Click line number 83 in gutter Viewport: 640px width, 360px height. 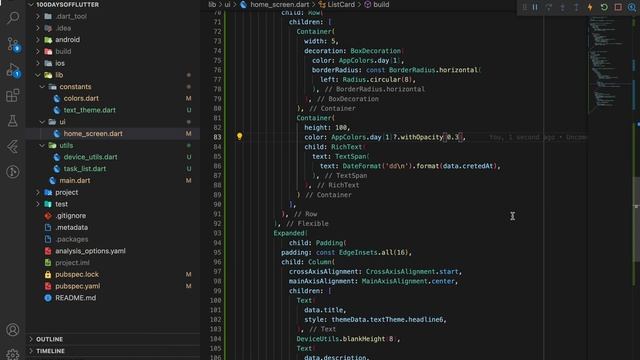point(217,137)
